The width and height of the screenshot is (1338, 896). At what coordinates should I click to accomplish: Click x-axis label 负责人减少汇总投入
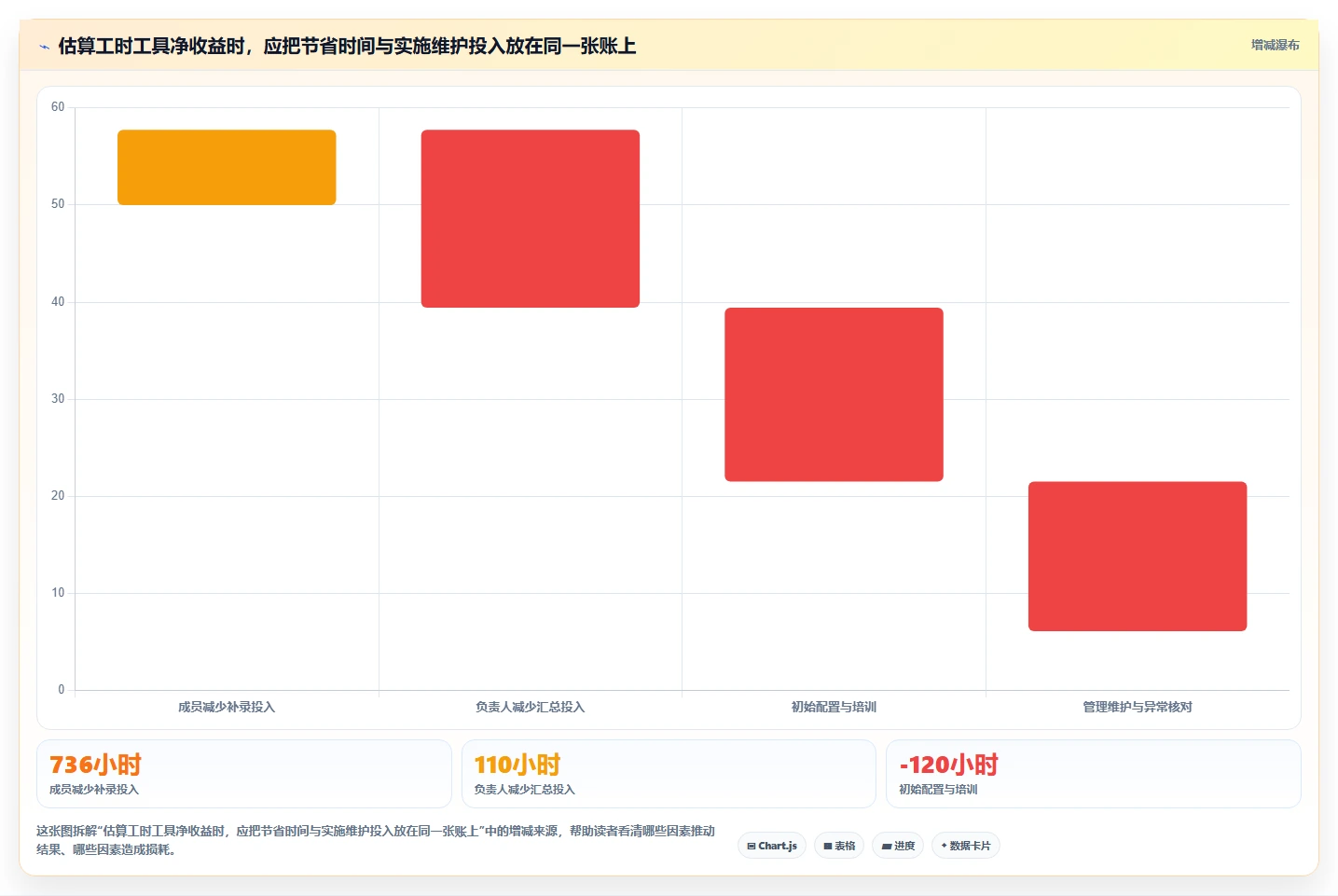531,707
